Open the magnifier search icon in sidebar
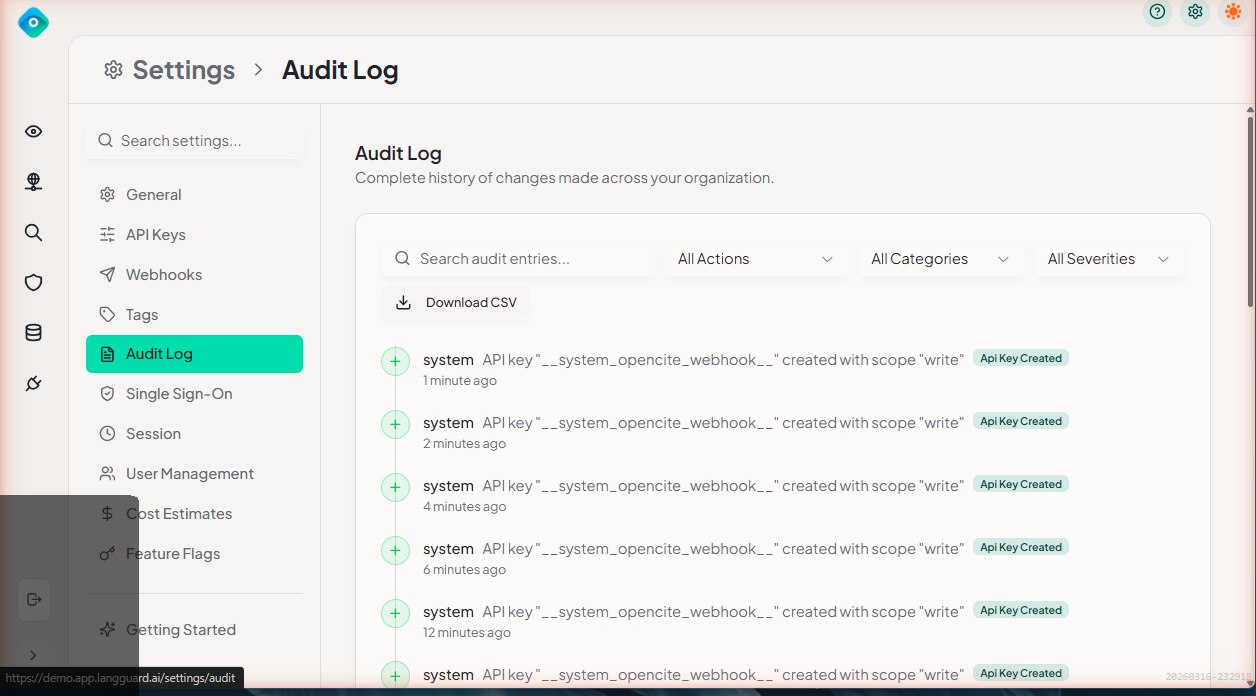This screenshot has width=1256, height=696. point(34,233)
